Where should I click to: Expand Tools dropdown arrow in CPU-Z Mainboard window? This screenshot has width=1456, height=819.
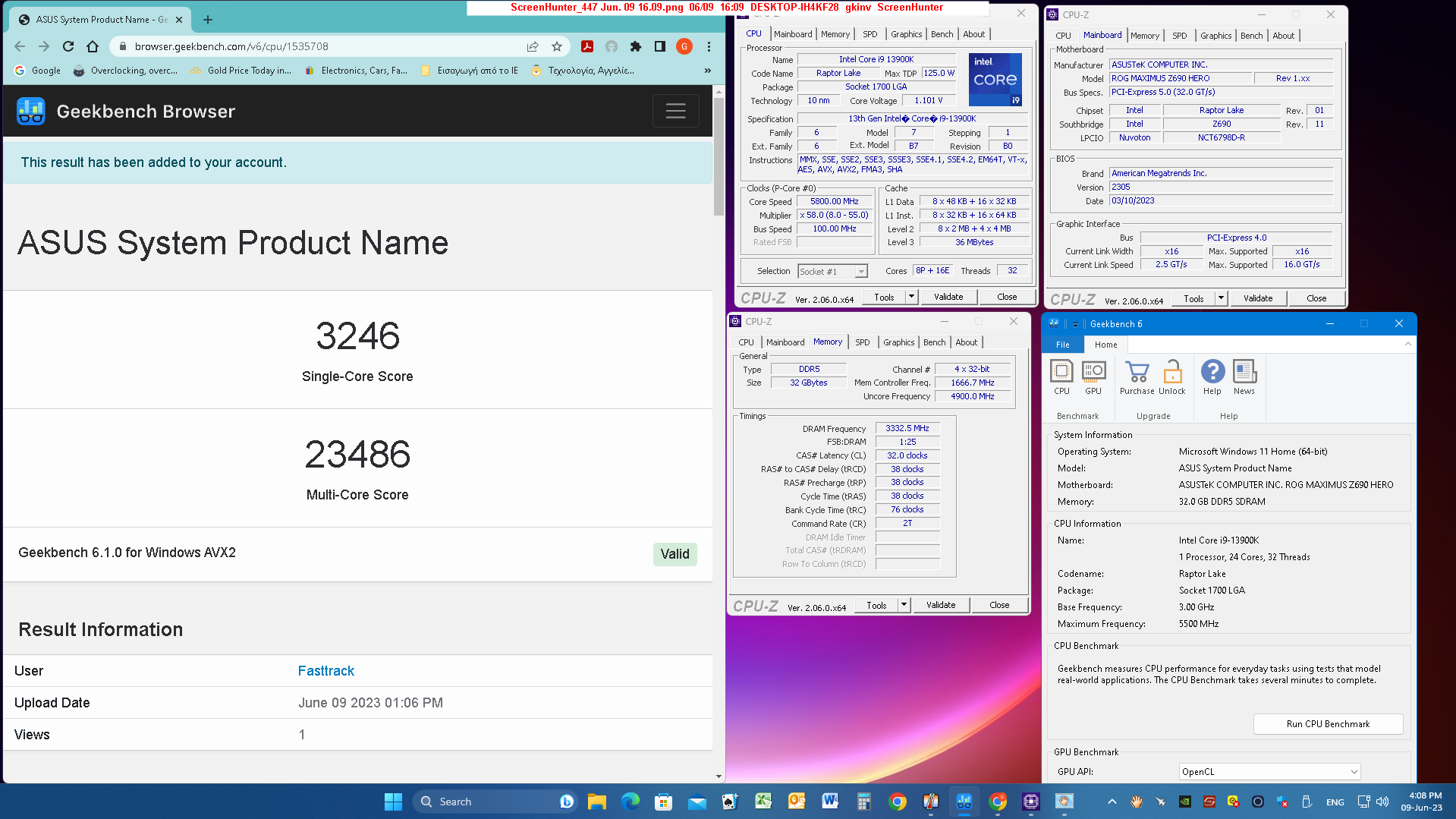click(x=1221, y=298)
